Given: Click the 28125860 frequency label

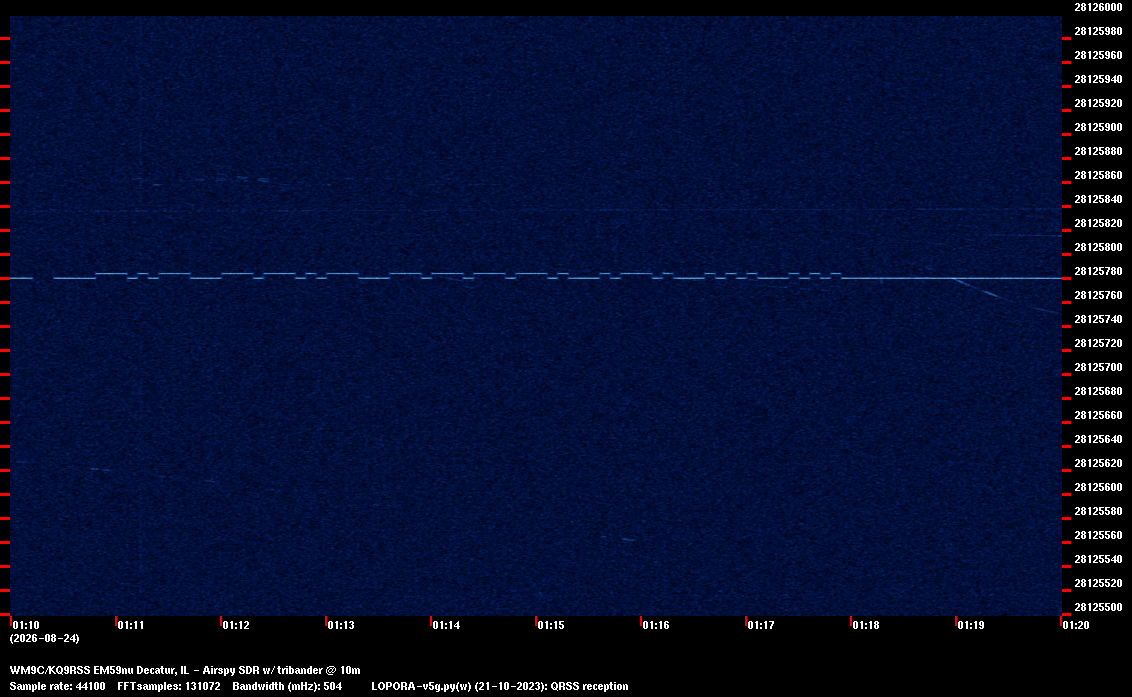Looking at the screenshot, I should click(1098, 175).
